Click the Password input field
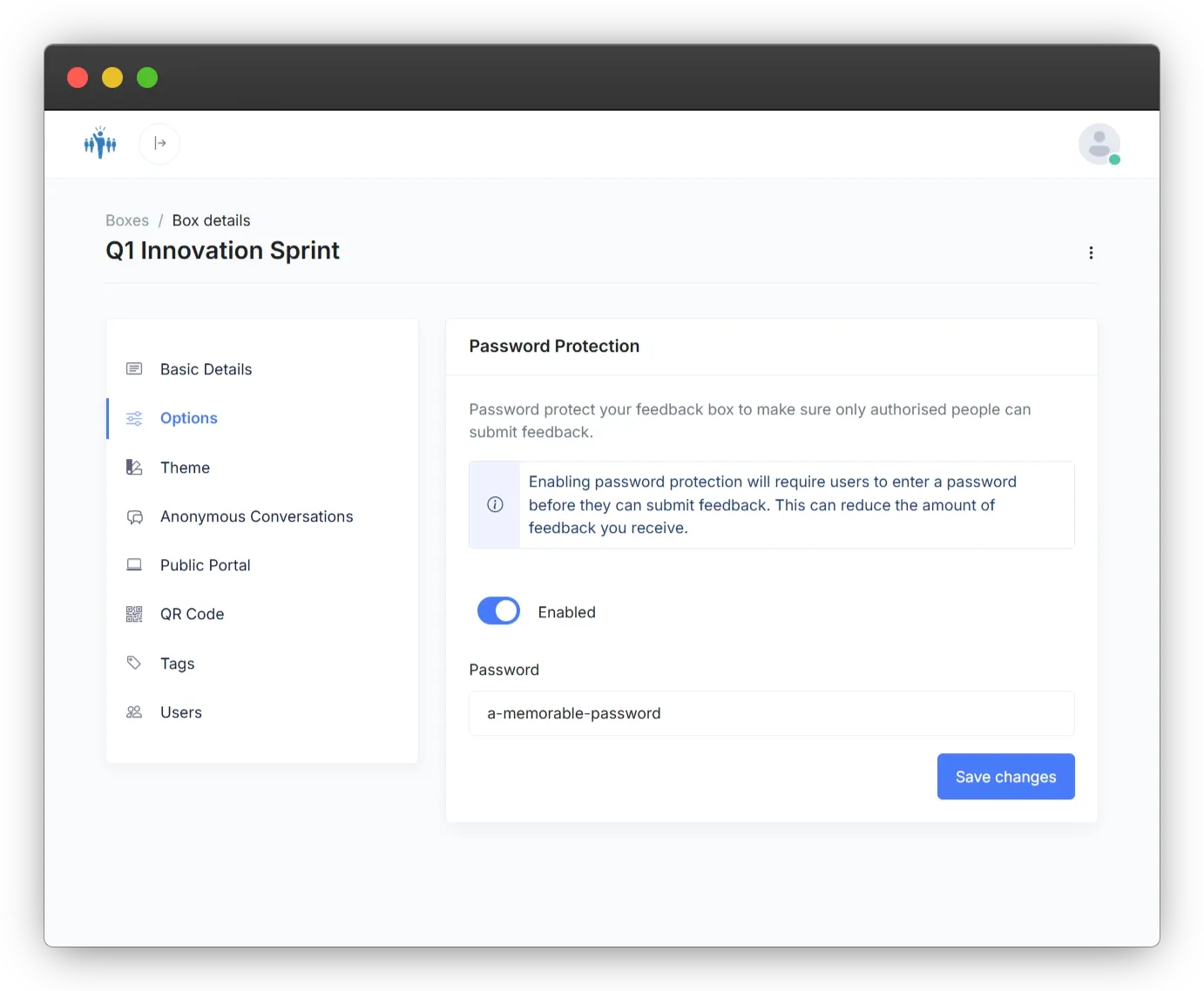Image resolution: width=1204 pixels, height=991 pixels. click(x=772, y=713)
